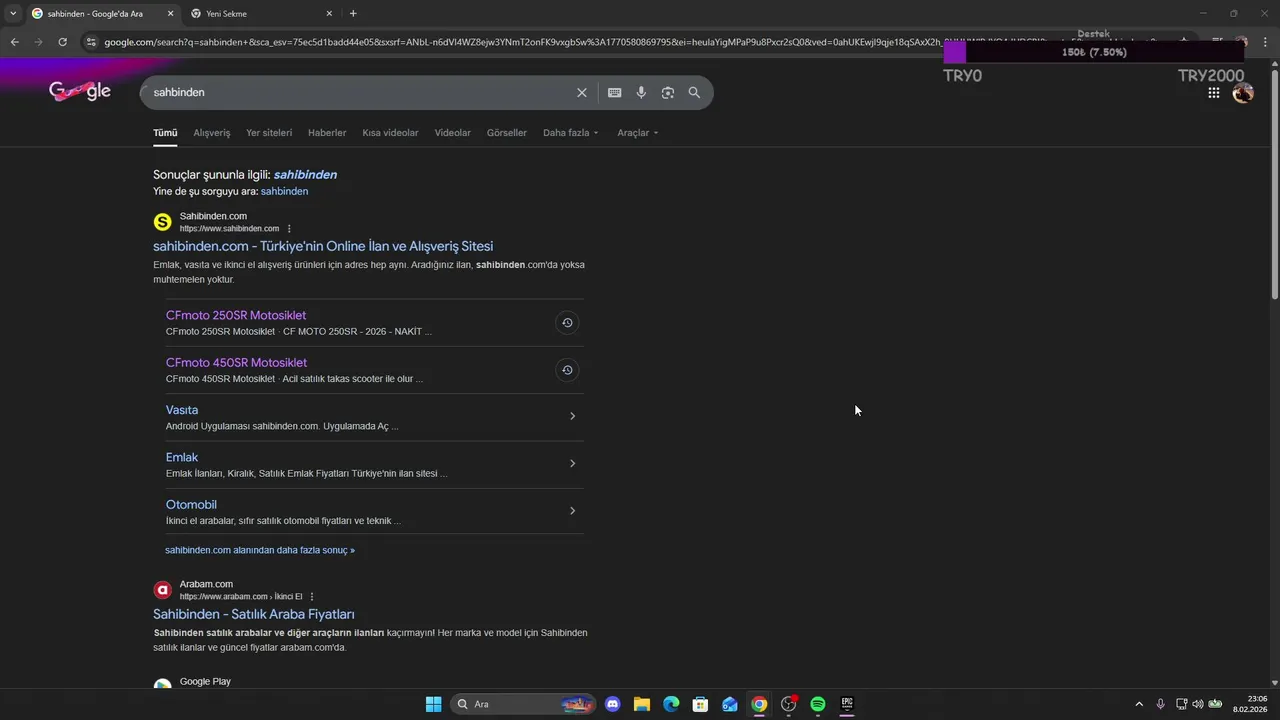This screenshot has width=1280, height=720.
Task: Start voice search with the microphone icon
Action: pyautogui.click(x=641, y=92)
